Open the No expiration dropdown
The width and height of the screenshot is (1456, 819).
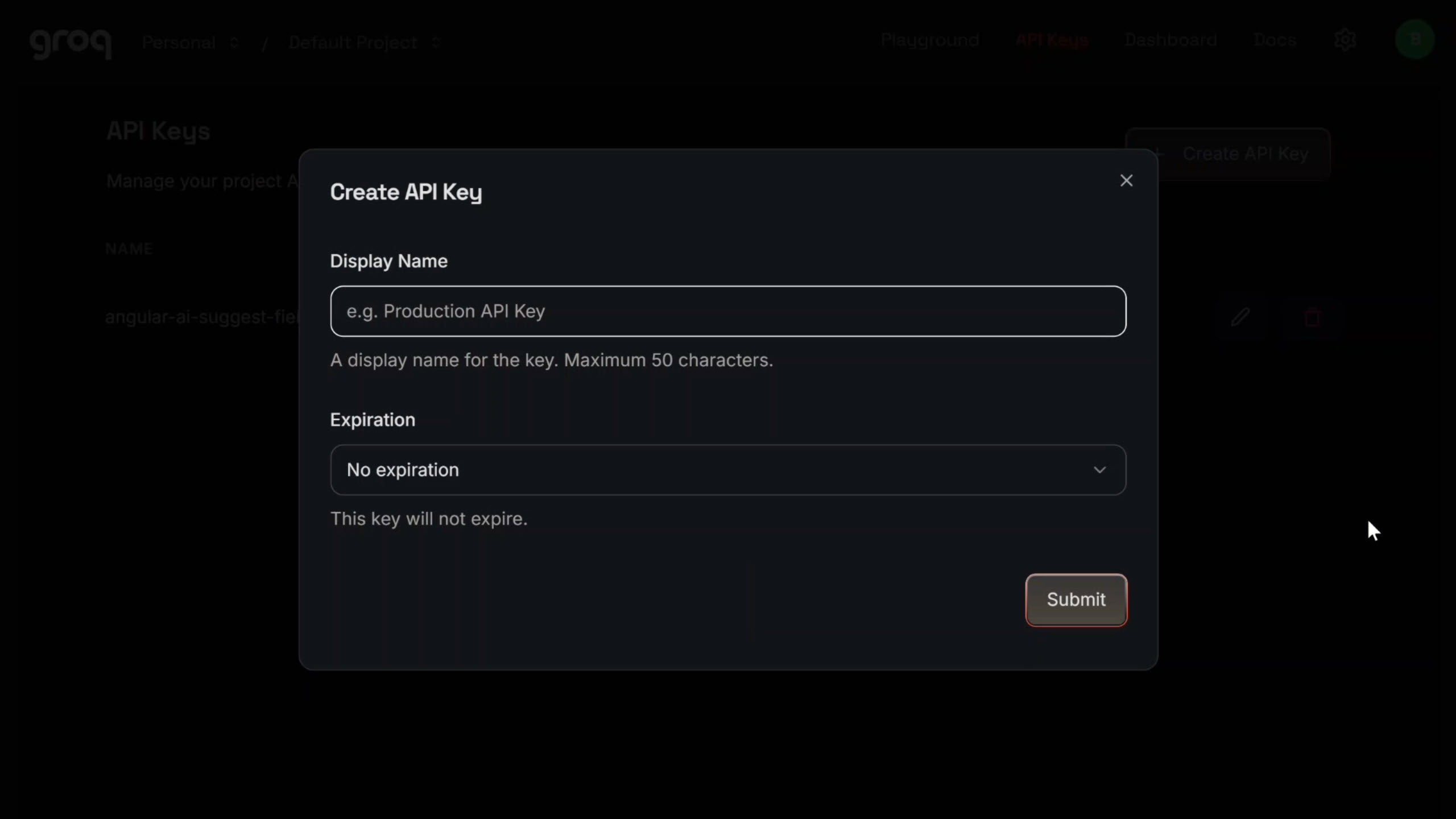click(x=728, y=470)
